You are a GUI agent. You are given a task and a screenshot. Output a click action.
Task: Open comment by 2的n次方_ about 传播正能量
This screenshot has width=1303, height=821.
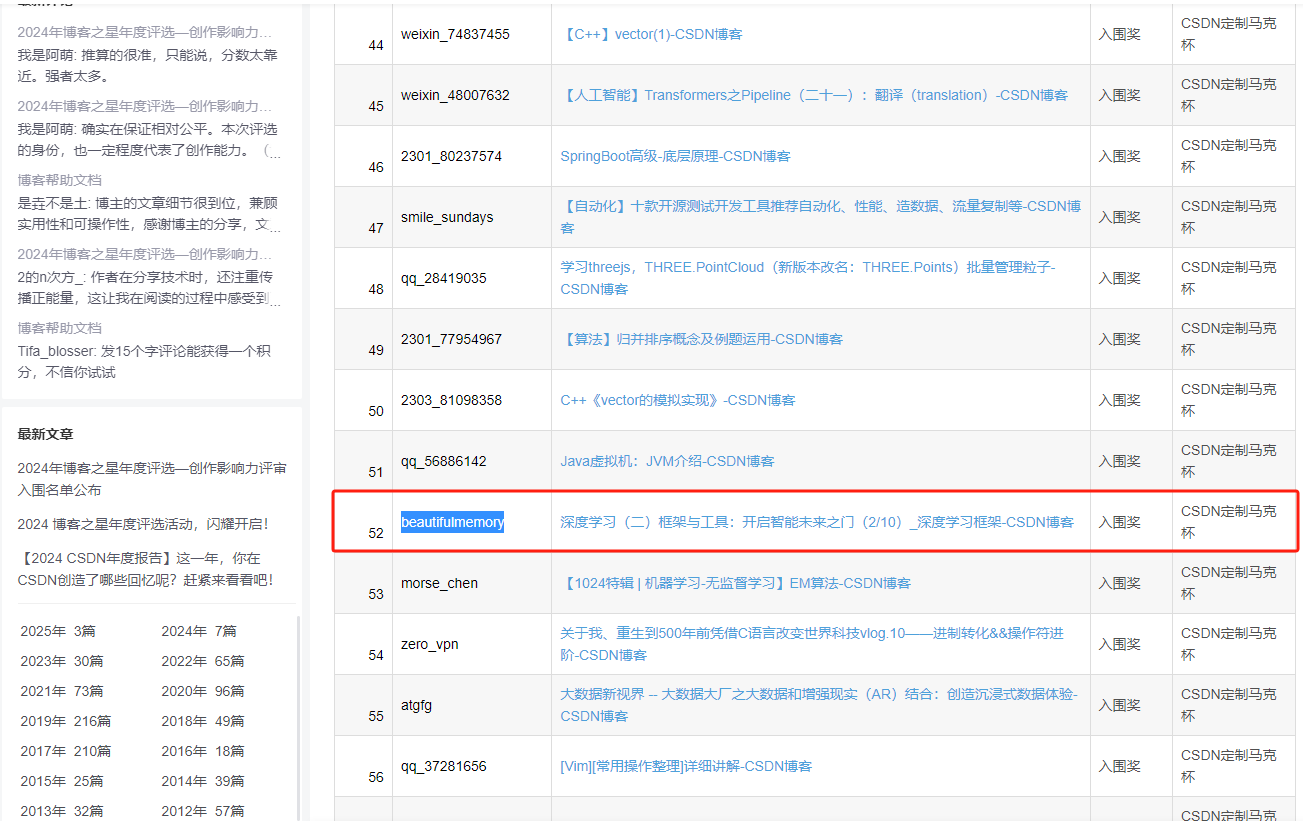tap(149, 288)
